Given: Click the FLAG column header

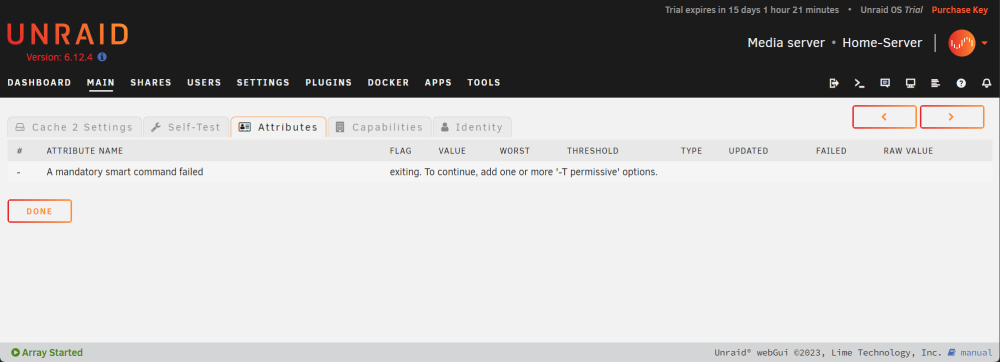Looking at the screenshot, I should point(401,151).
